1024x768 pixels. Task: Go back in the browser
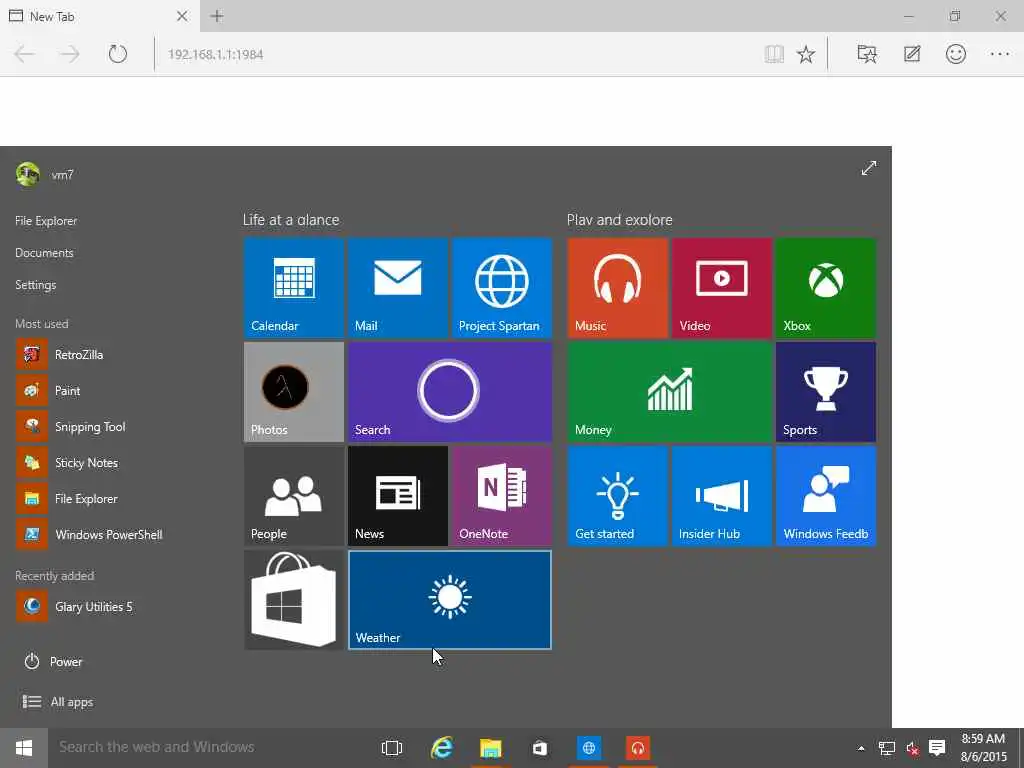(x=24, y=54)
